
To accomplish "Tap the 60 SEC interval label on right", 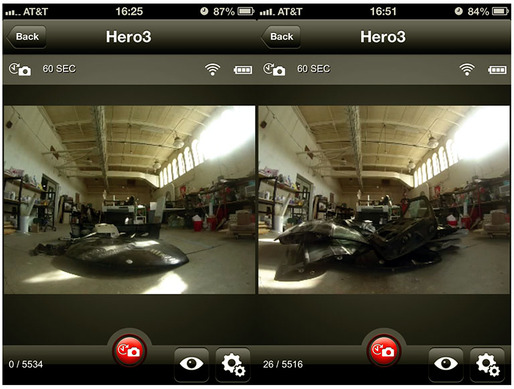I will 313,69.
